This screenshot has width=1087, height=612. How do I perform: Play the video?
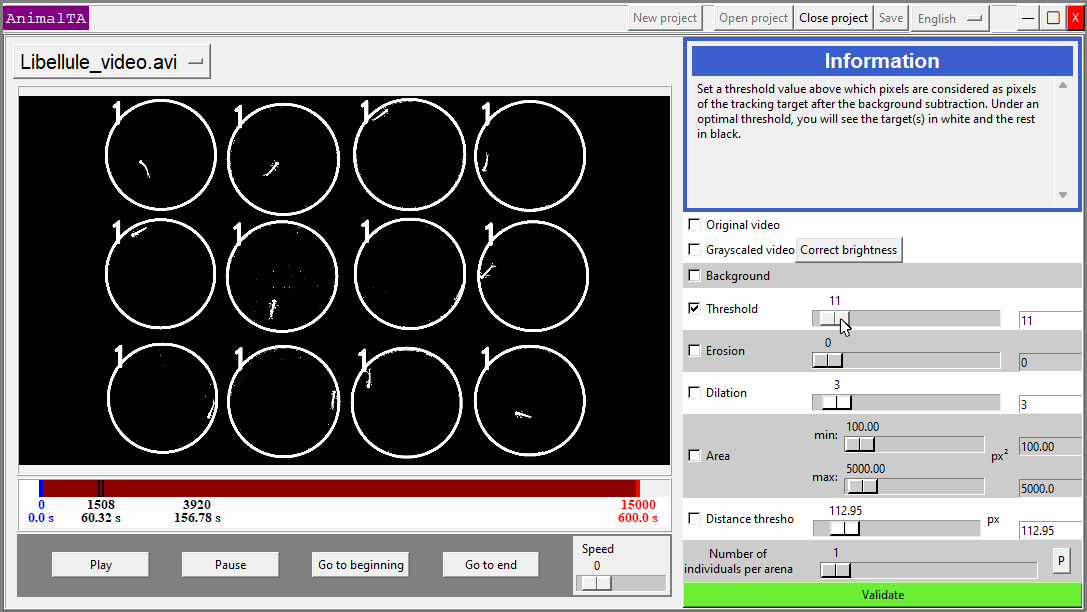[101, 565]
